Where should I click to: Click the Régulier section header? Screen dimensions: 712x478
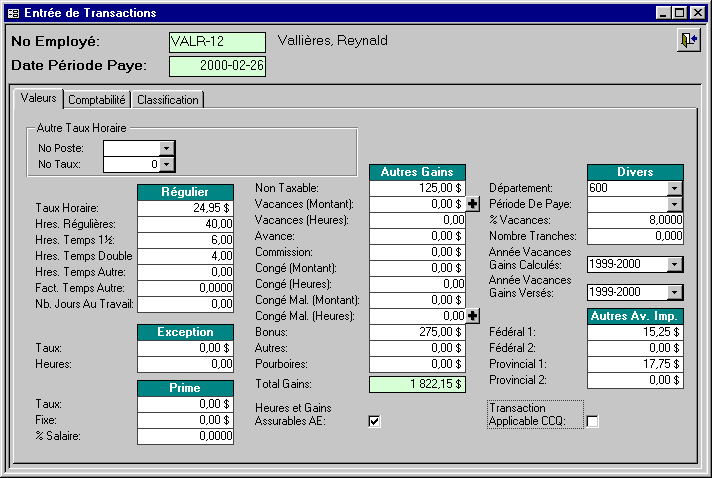pos(185,192)
